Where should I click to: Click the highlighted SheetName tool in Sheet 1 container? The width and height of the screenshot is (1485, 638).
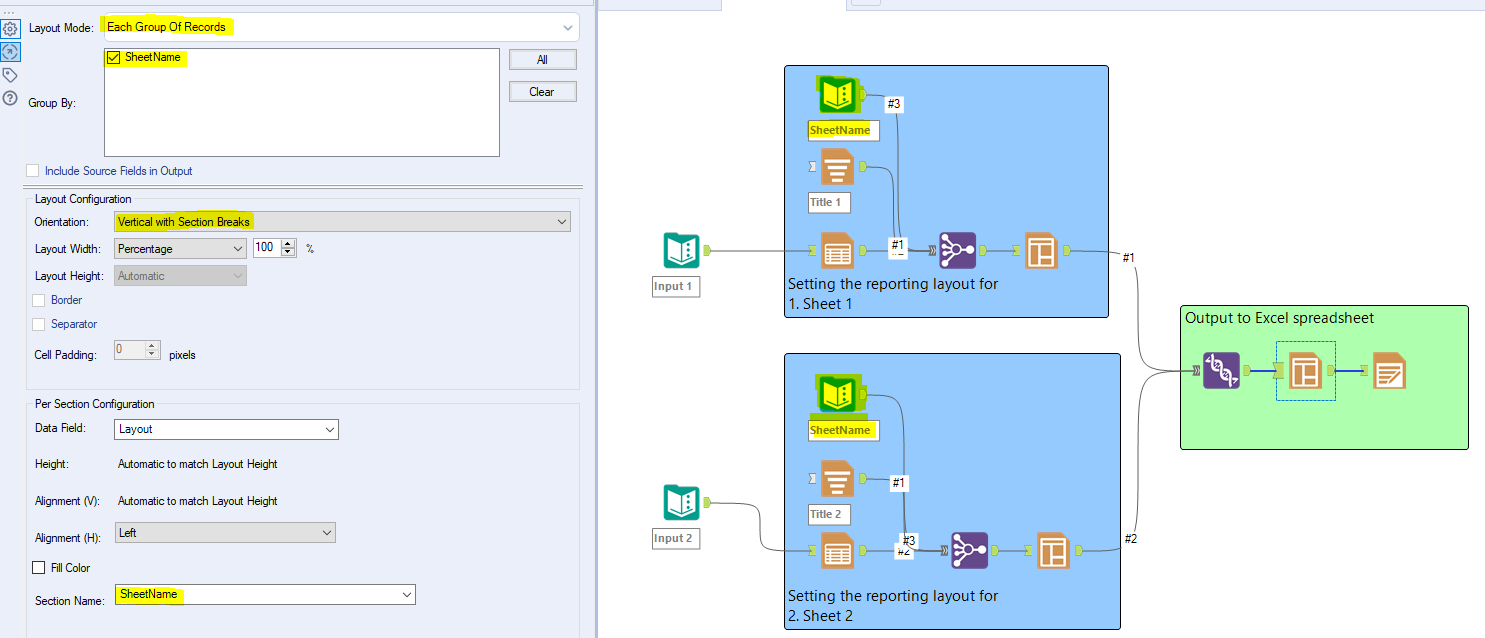click(x=838, y=95)
